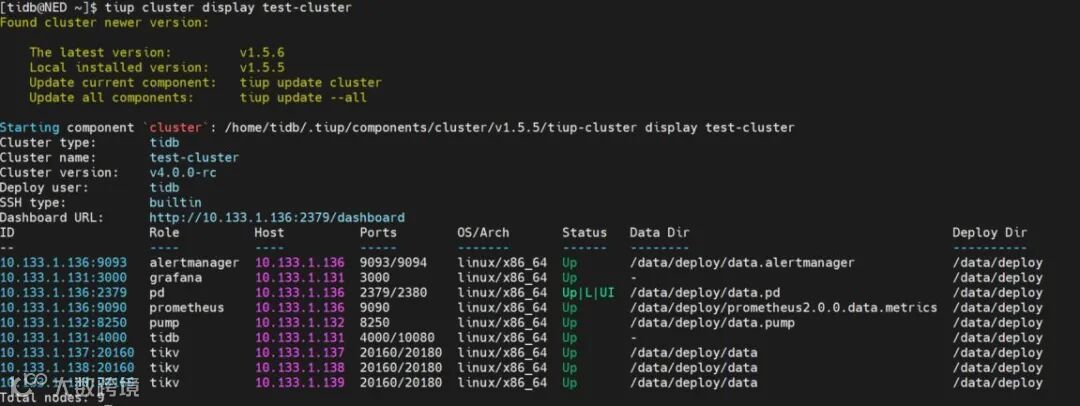
Task: Click the ID 10.133.1.131:4000
Action: [63, 338]
